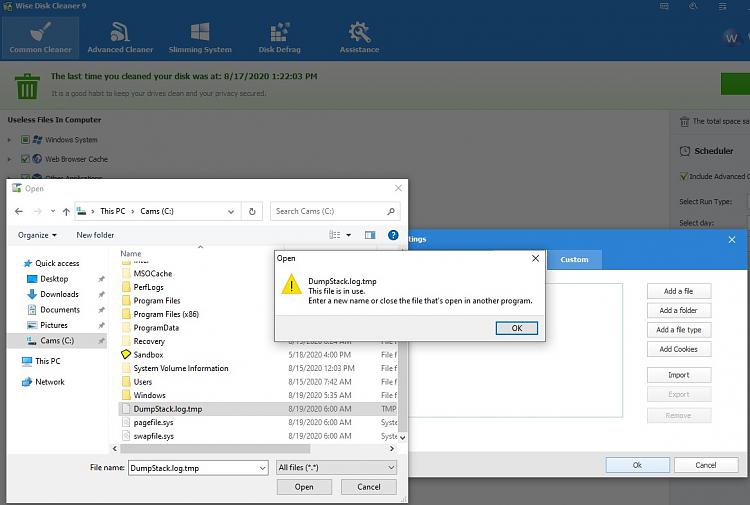Click New folder in the Open dialog

point(95,235)
